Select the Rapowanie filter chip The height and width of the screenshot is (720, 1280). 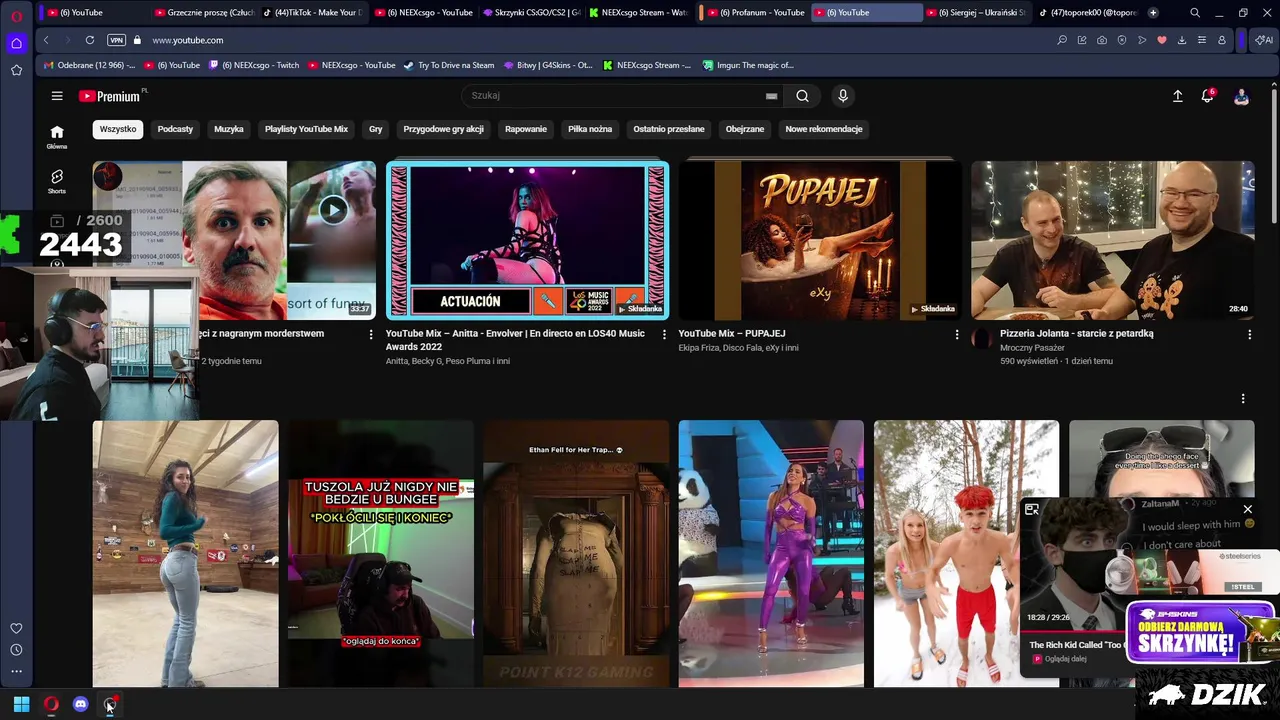click(526, 129)
